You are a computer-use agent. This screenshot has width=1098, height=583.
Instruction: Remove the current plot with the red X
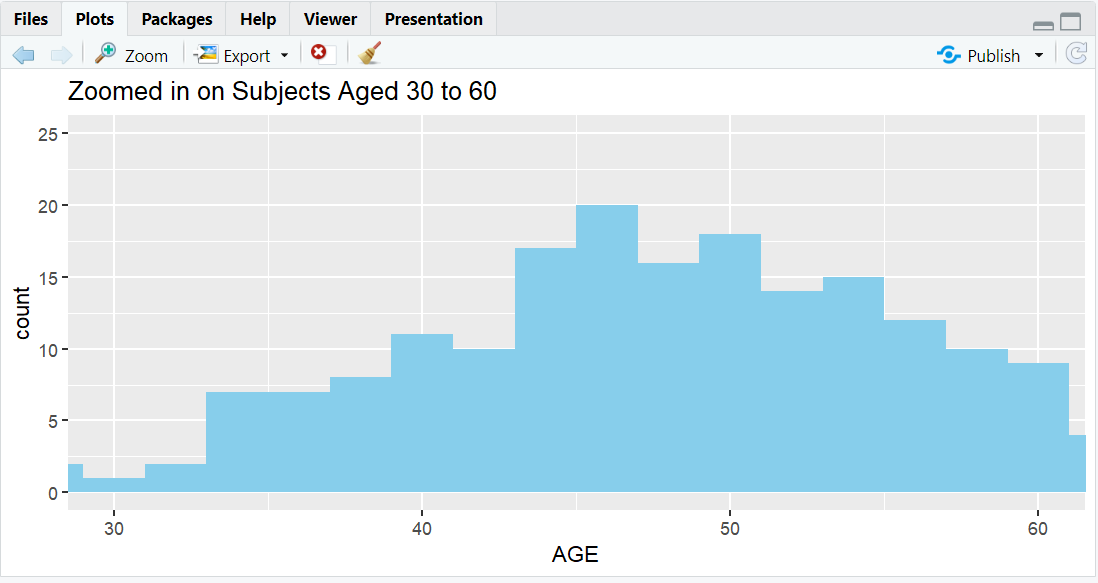coord(320,55)
